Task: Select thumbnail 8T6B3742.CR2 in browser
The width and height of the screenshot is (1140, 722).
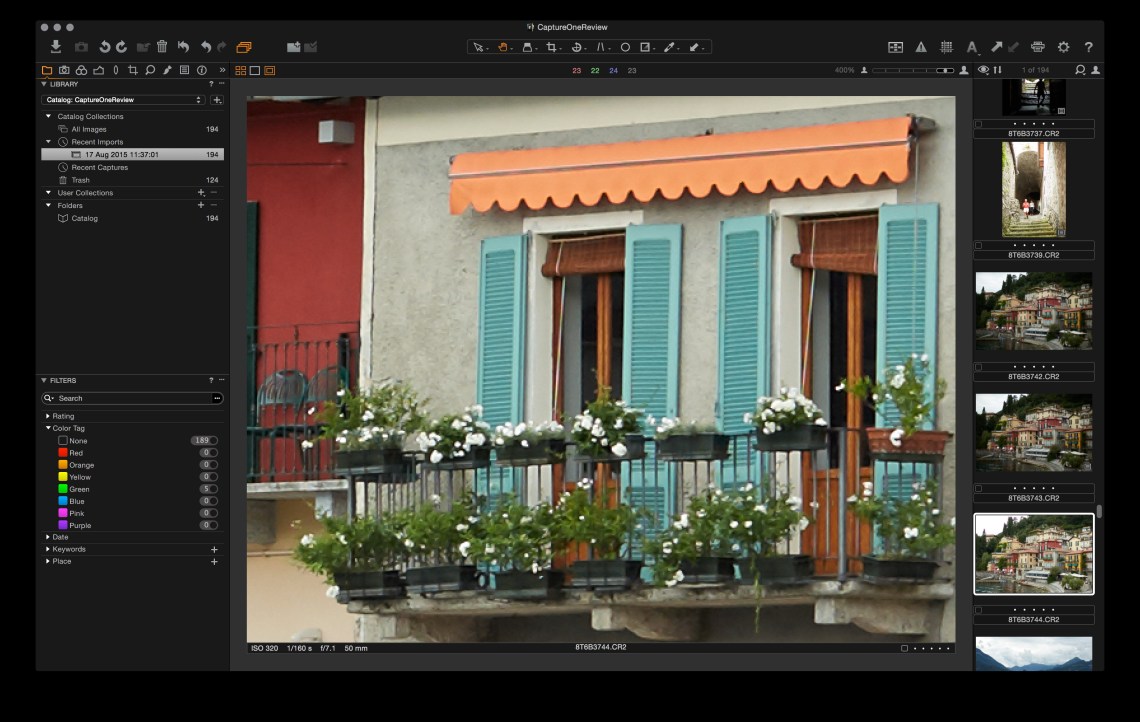Action: tap(1033, 310)
